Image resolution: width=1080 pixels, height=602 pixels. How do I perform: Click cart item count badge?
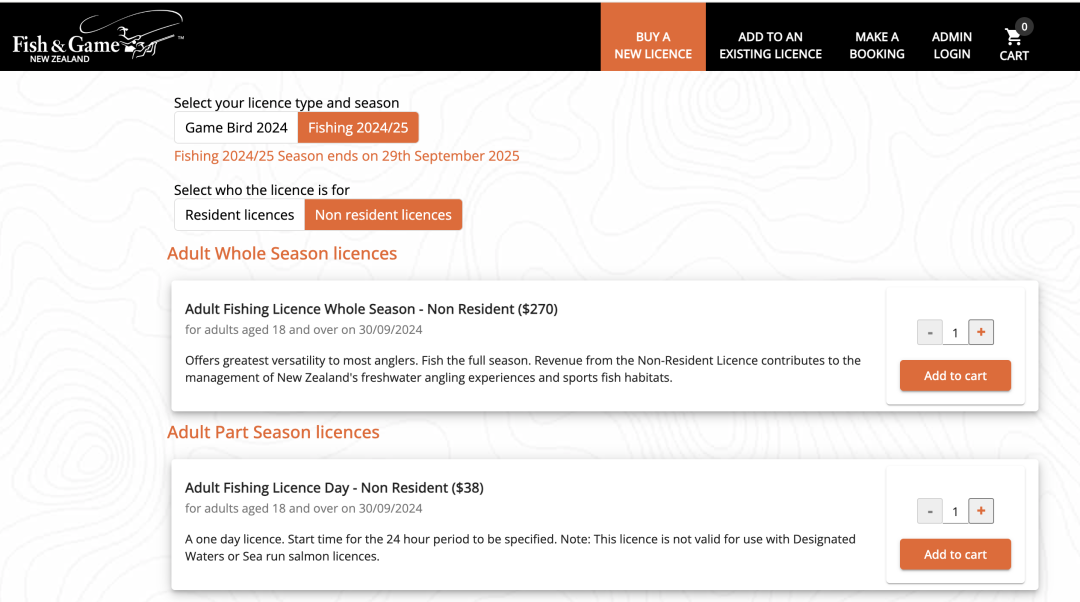pyautogui.click(x=1024, y=27)
